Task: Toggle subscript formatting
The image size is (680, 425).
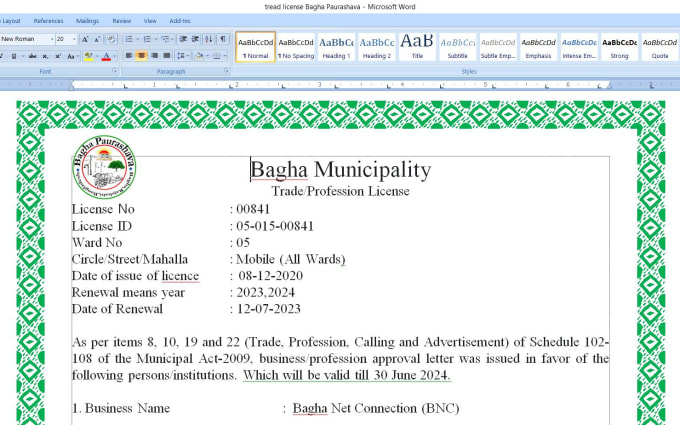Action: click(45, 56)
